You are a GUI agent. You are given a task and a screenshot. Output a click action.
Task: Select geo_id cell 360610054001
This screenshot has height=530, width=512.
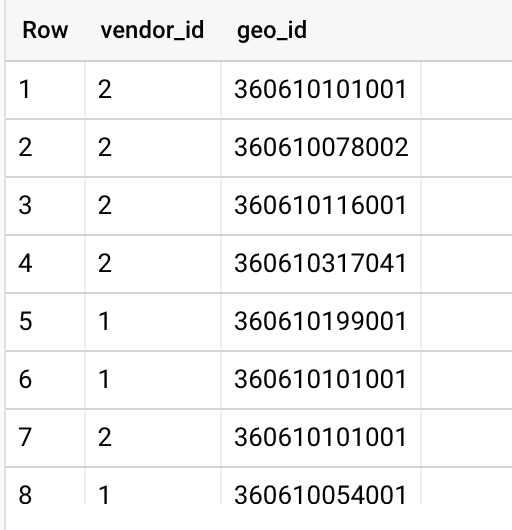(x=320, y=495)
